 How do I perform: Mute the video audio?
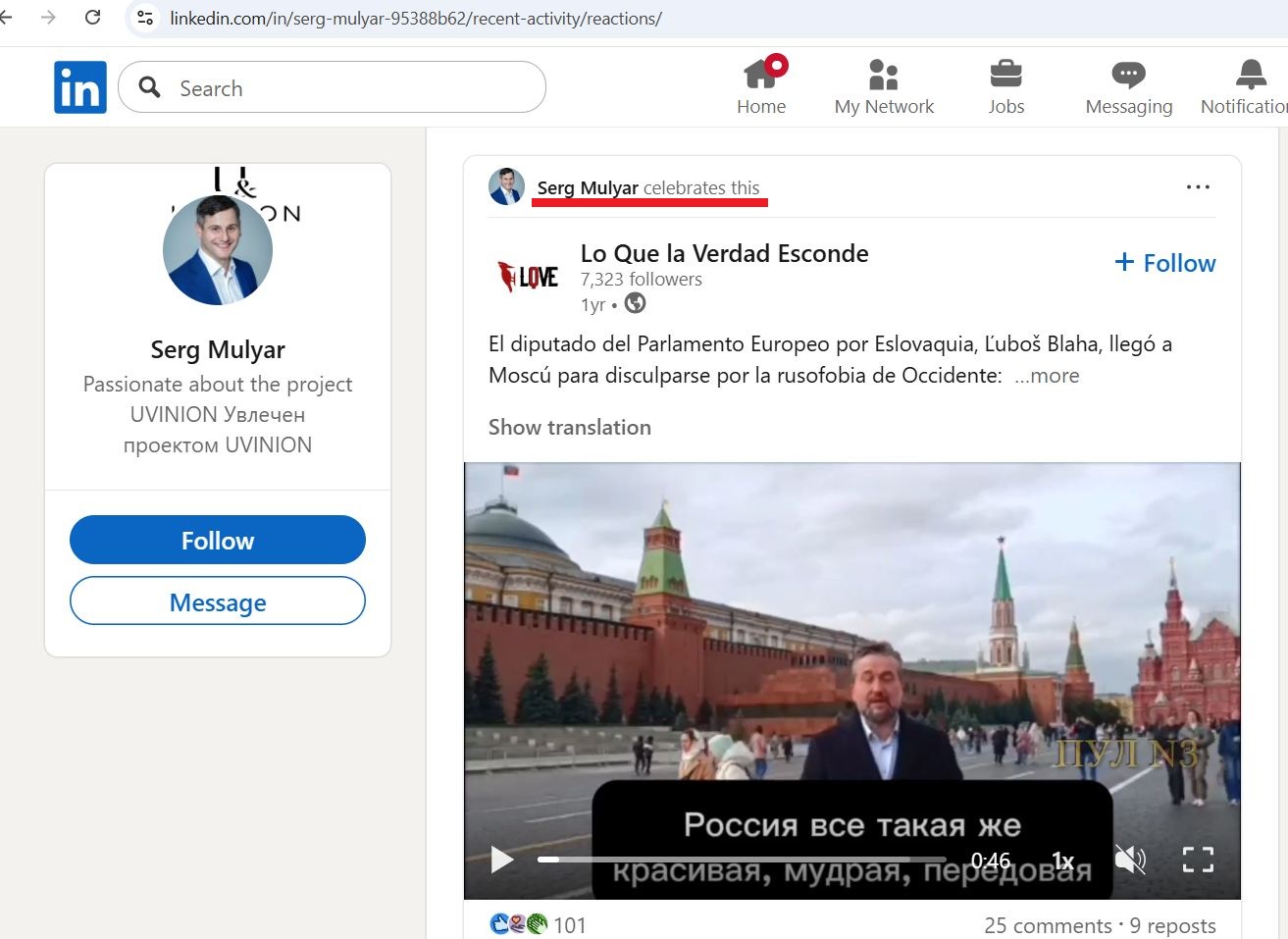pos(1129,860)
